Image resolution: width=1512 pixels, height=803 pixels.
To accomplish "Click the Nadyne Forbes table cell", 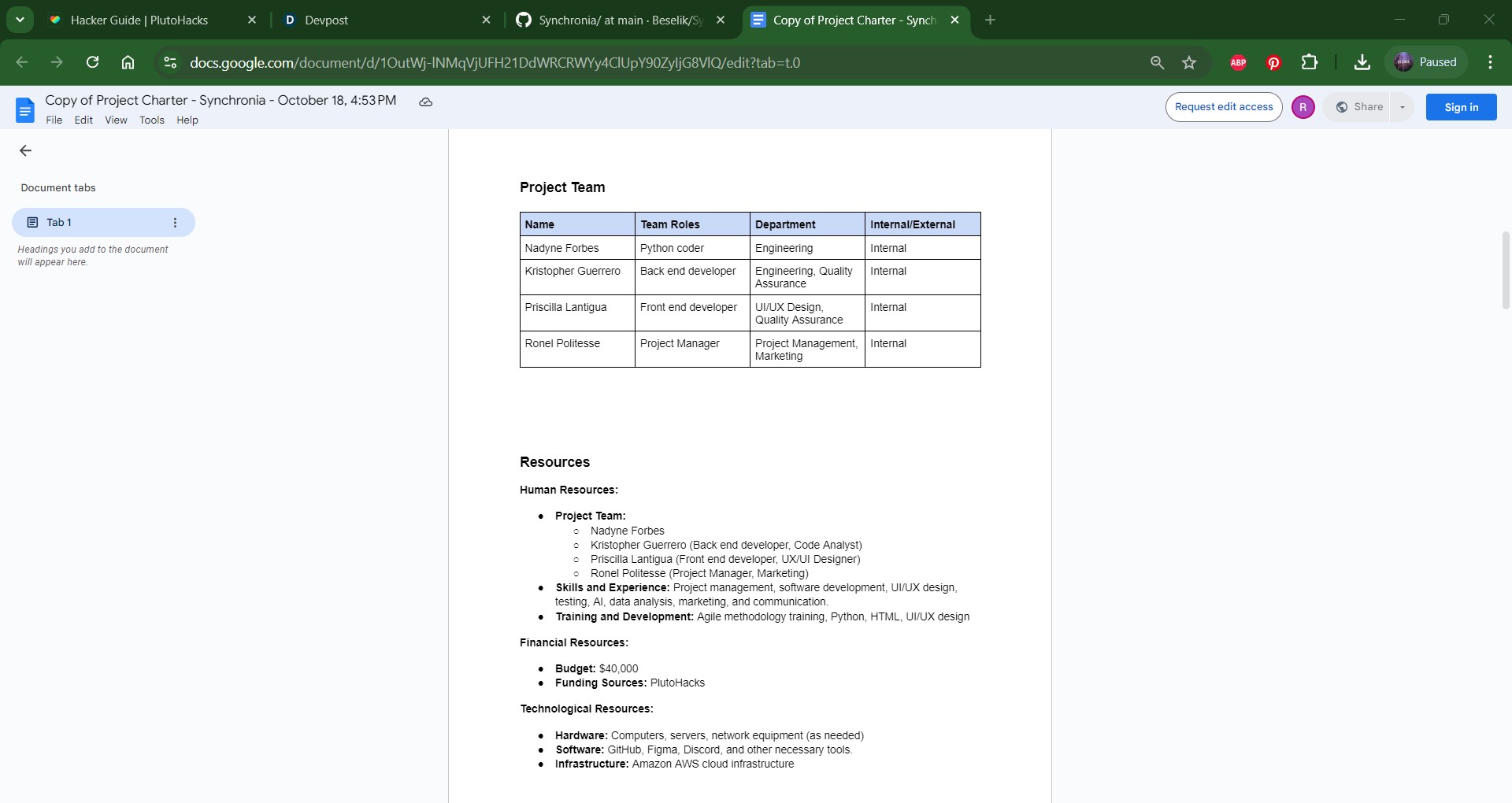I will (x=577, y=248).
